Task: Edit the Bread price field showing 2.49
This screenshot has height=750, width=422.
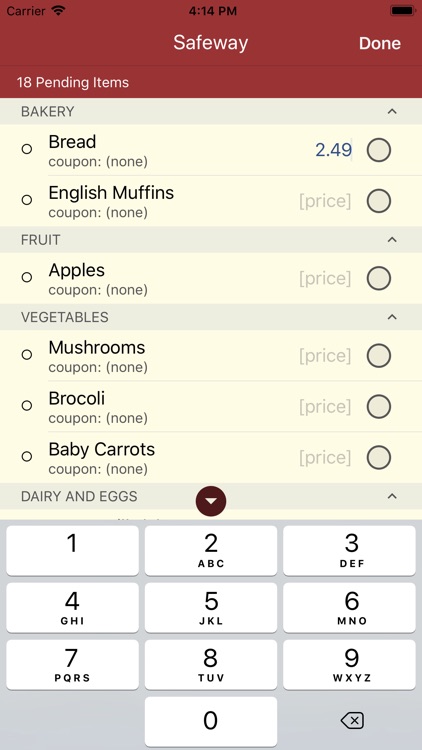Action: coord(333,150)
